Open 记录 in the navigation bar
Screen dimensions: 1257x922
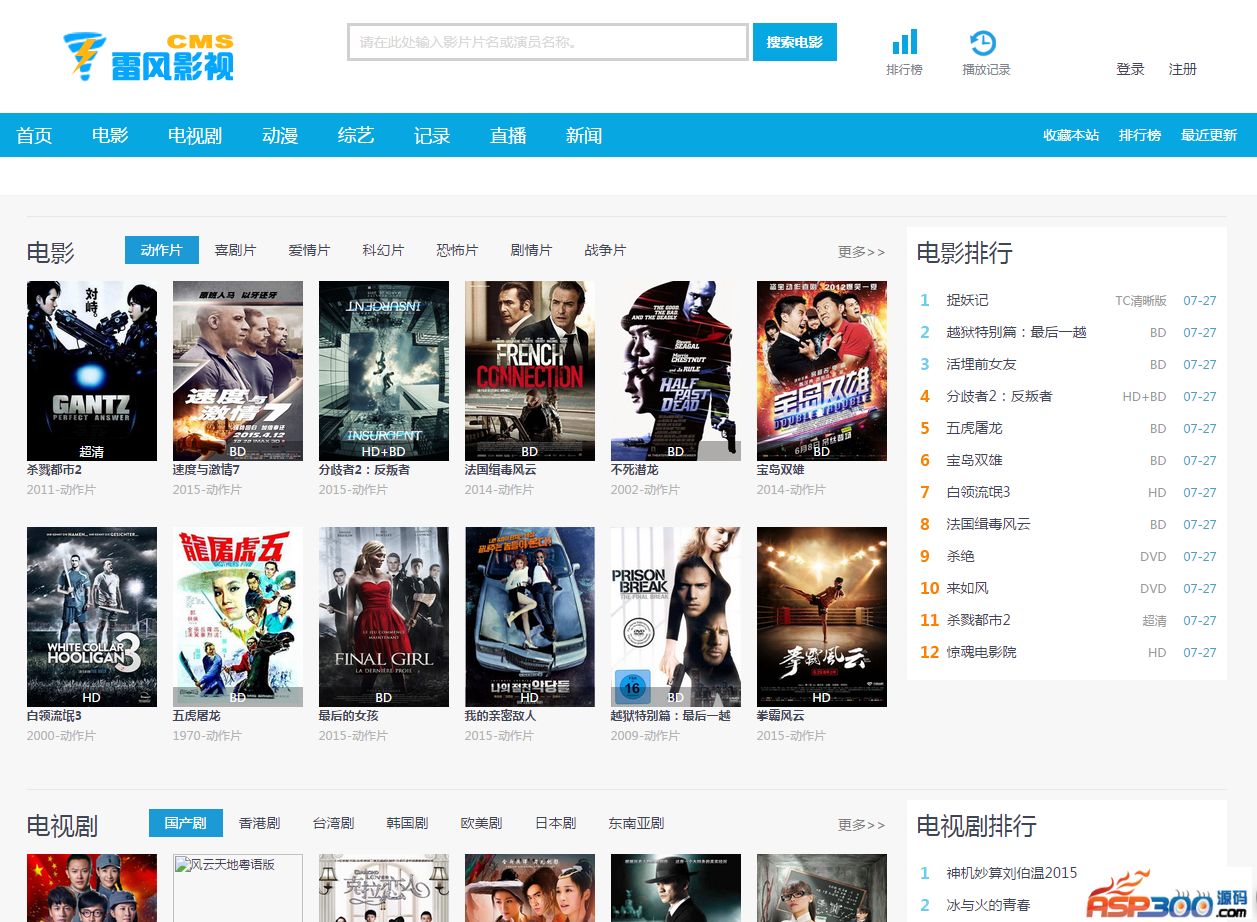coord(432,135)
